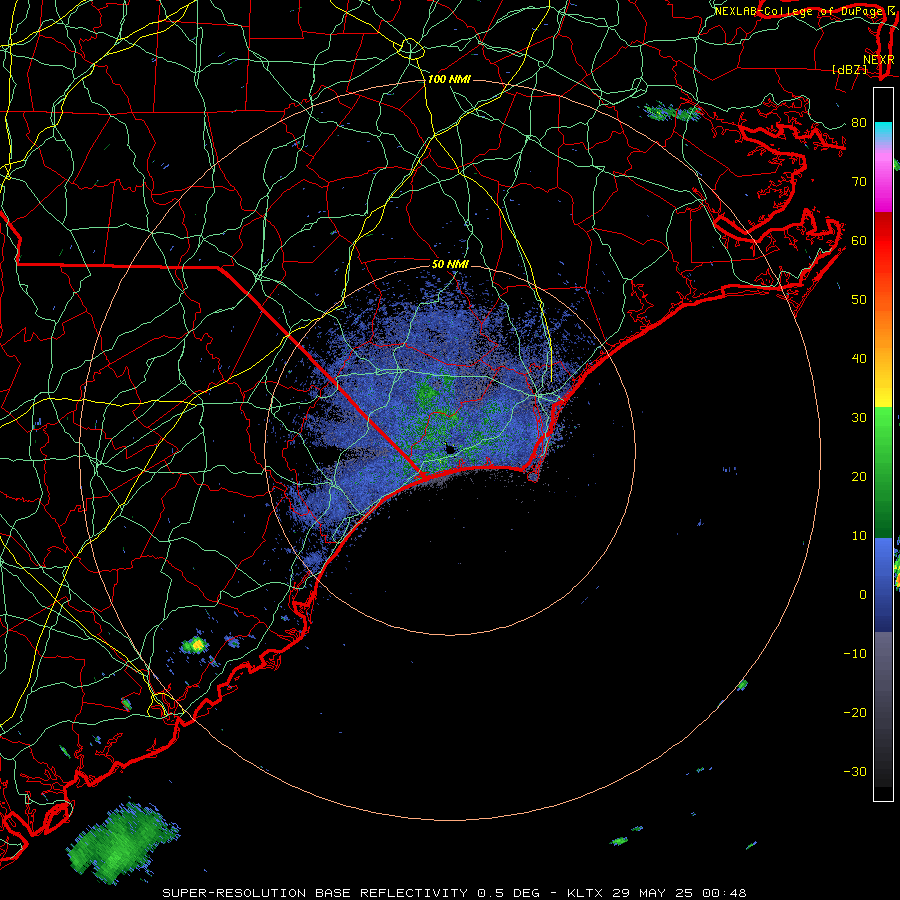The image size is (900, 900).
Task: Click the NEXR label above the color scale
Action: click(x=879, y=59)
